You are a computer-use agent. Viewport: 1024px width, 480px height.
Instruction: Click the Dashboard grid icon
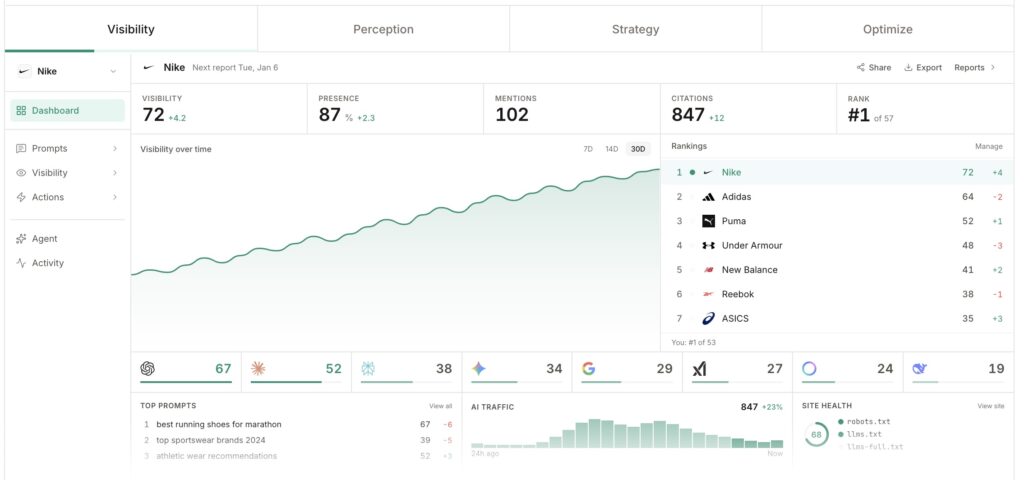[x=21, y=110]
